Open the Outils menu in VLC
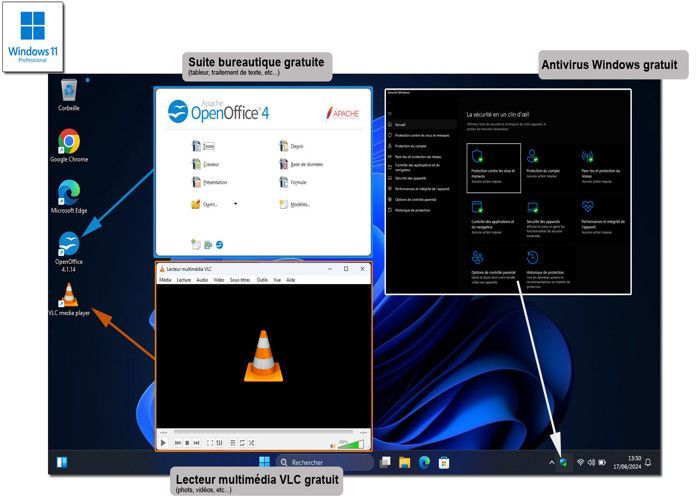The height and width of the screenshot is (500, 700). point(262,280)
